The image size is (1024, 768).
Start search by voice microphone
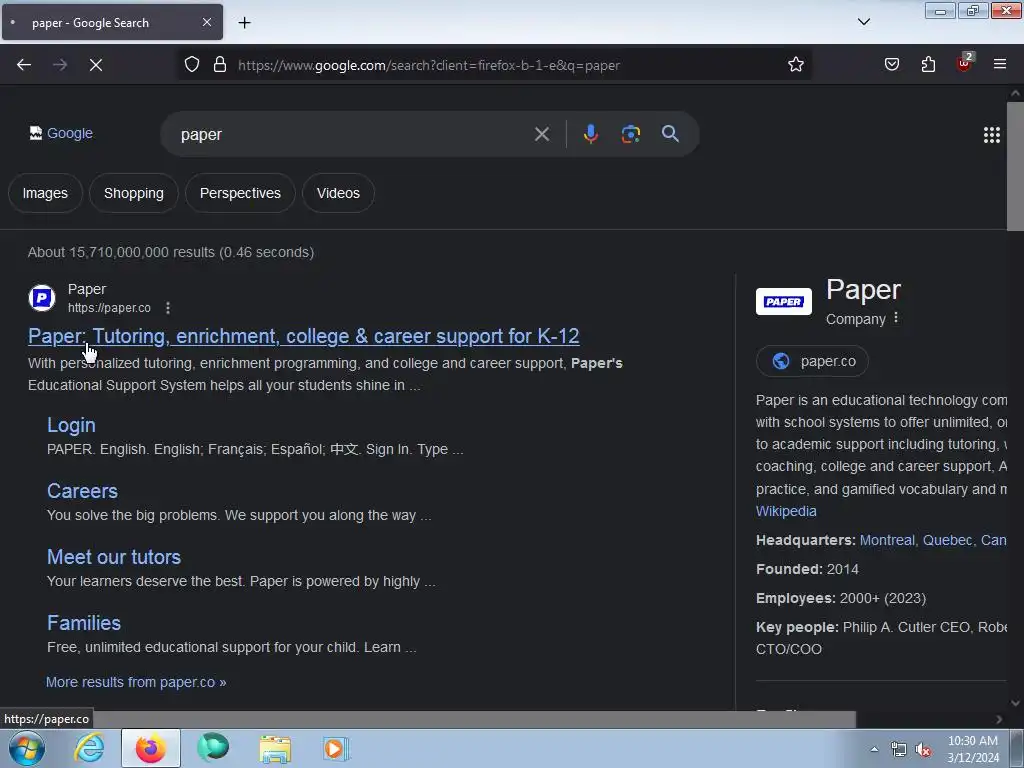click(x=590, y=135)
